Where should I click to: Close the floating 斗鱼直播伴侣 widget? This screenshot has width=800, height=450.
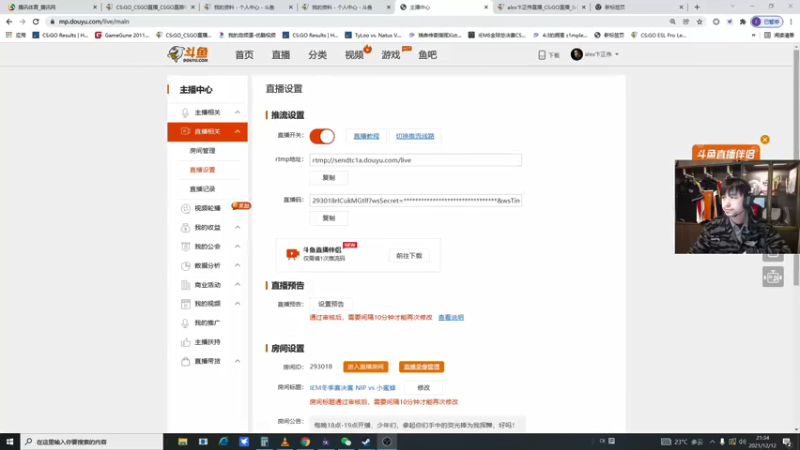[764, 139]
